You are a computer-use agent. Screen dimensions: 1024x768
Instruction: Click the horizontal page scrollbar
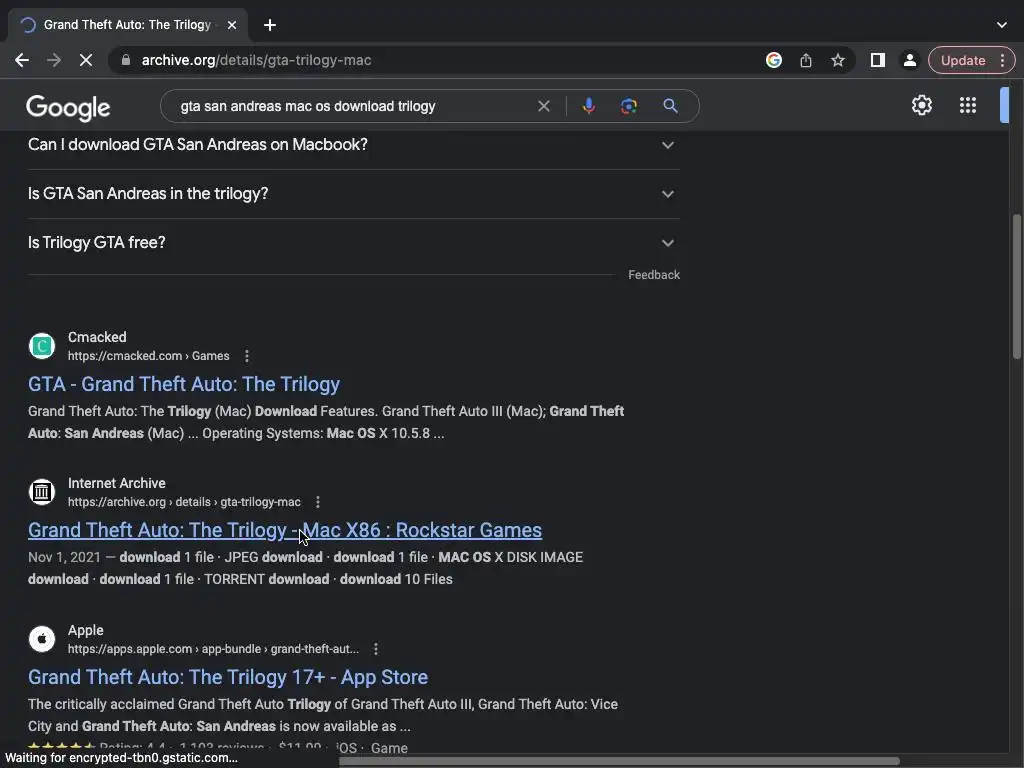[x=619, y=761]
